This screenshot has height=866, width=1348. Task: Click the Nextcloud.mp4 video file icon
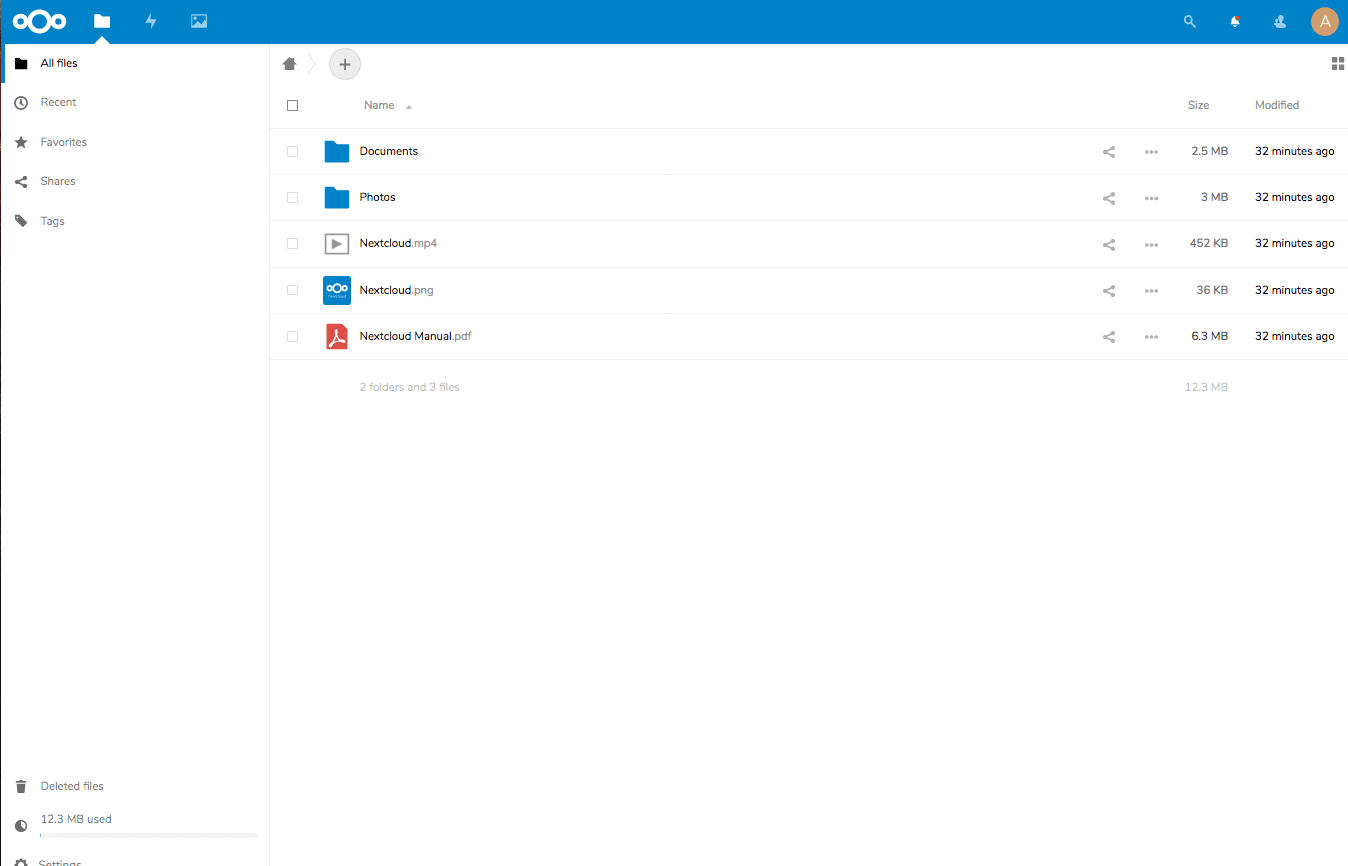[337, 244]
